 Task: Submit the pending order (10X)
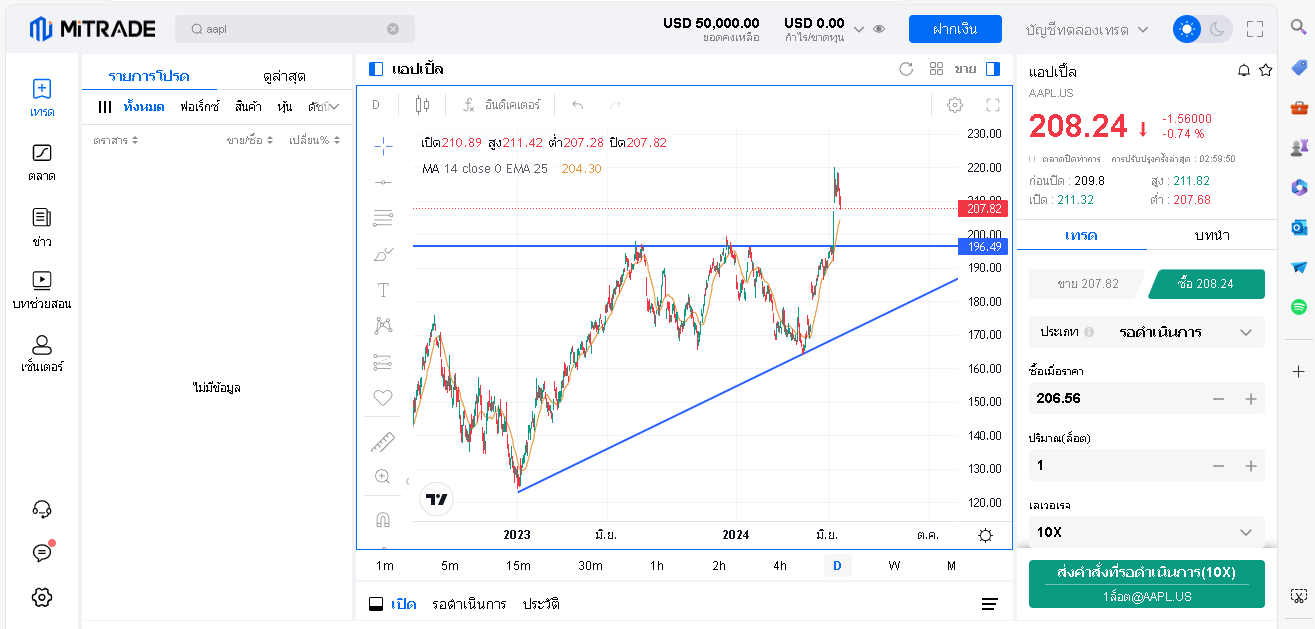[x=1146, y=584]
